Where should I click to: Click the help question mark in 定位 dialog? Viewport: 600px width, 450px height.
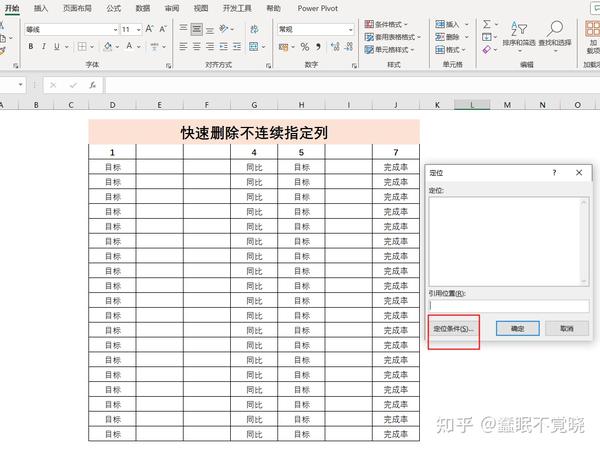tap(554, 173)
